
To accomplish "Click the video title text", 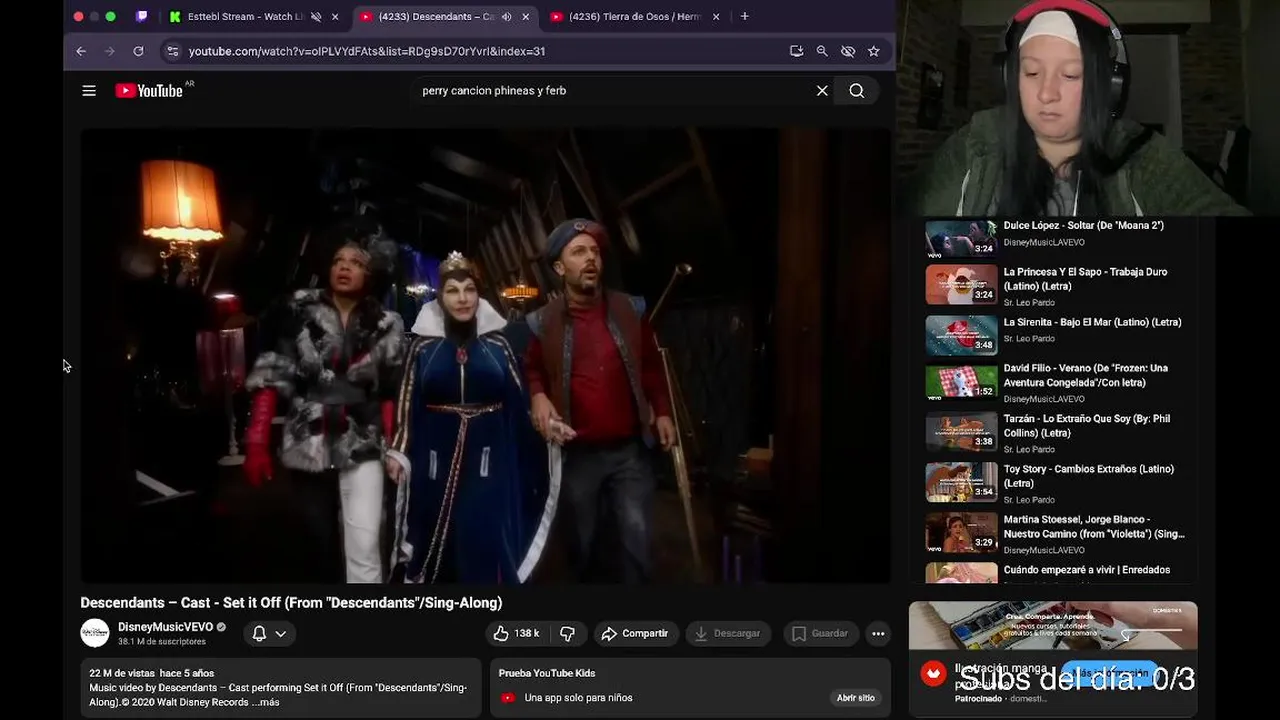I will point(291,603).
